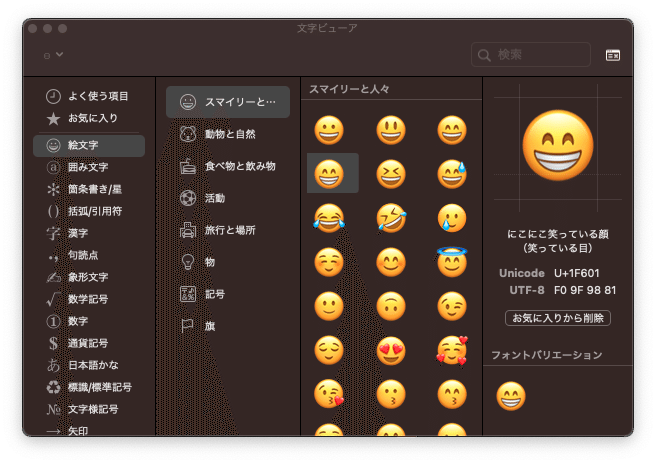Select 句読点 category
Viewport: 656px width, 463px height.
point(89,255)
